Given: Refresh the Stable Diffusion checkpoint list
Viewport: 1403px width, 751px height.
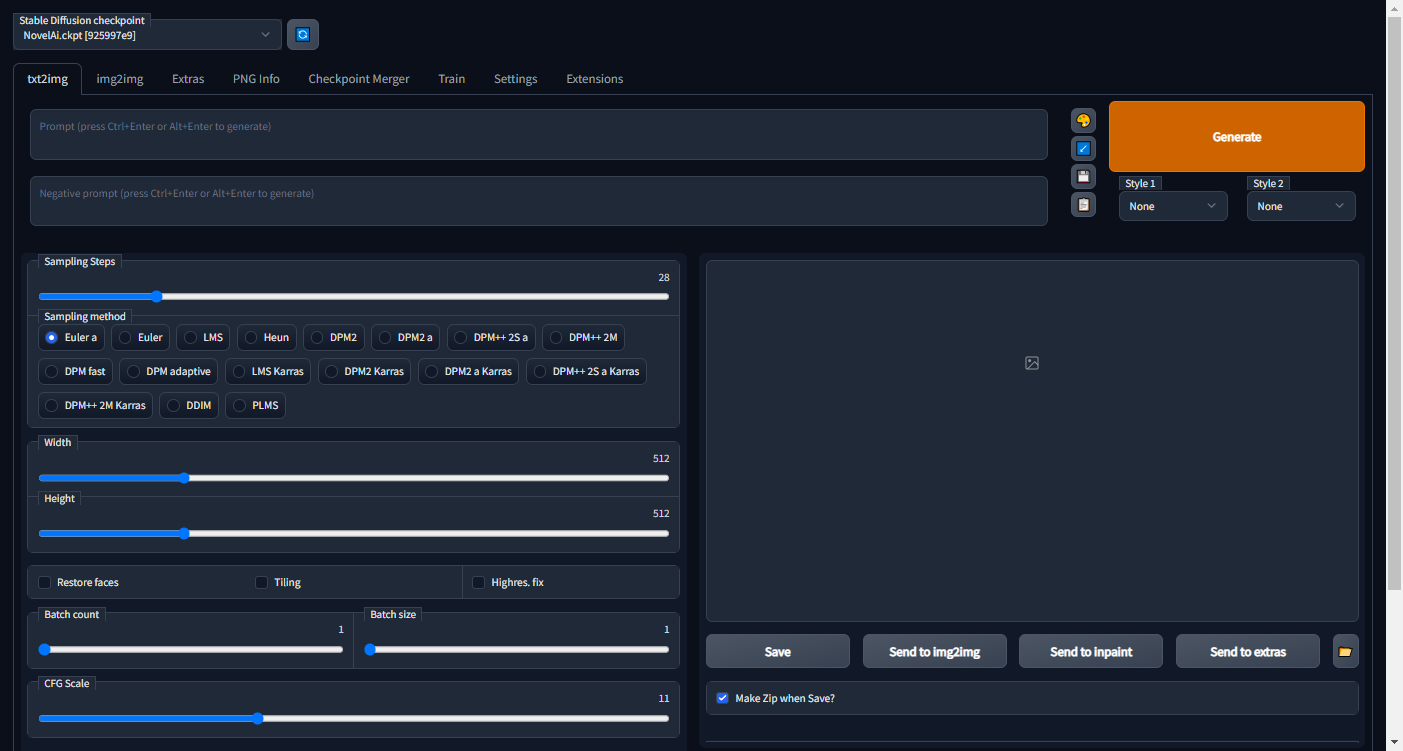Looking at the screenshot, I should coord(303,34).
